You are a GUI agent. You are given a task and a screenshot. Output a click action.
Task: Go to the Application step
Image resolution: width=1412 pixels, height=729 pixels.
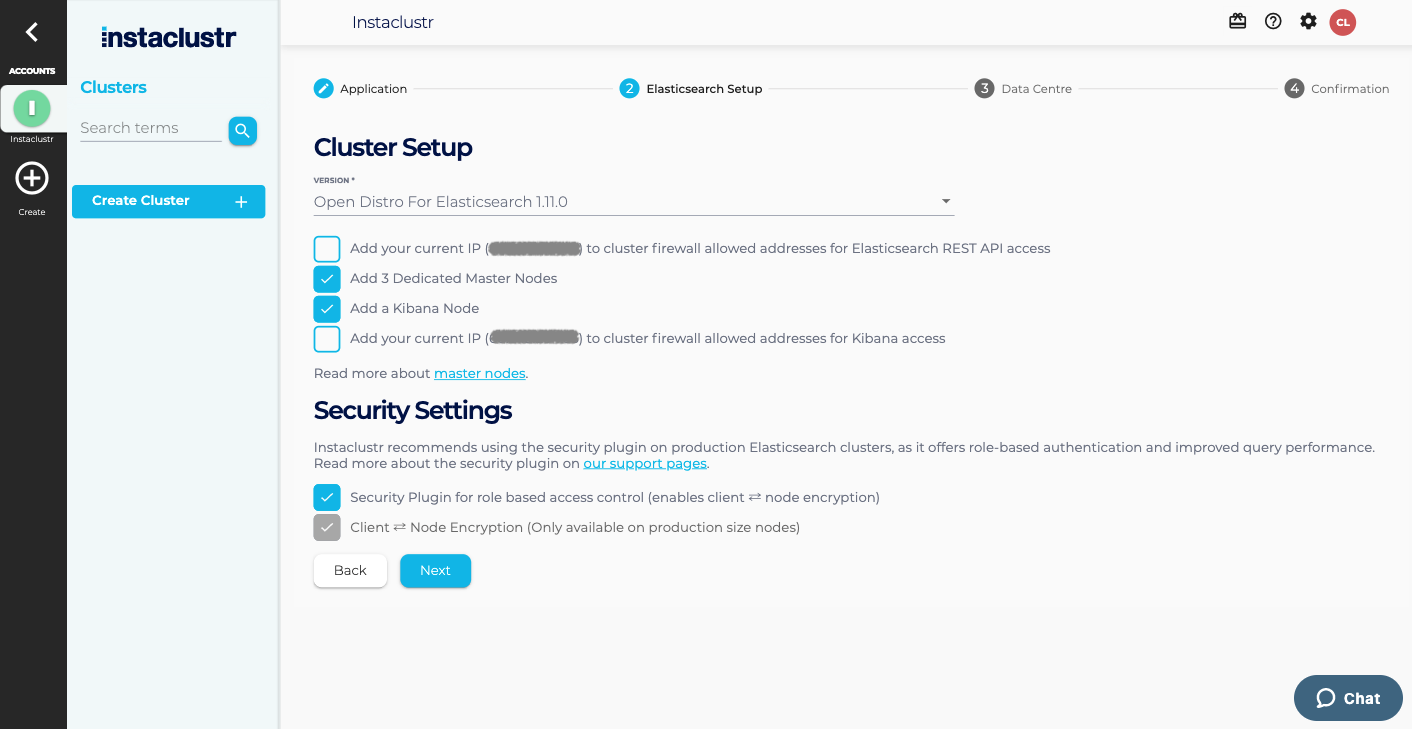360,89
